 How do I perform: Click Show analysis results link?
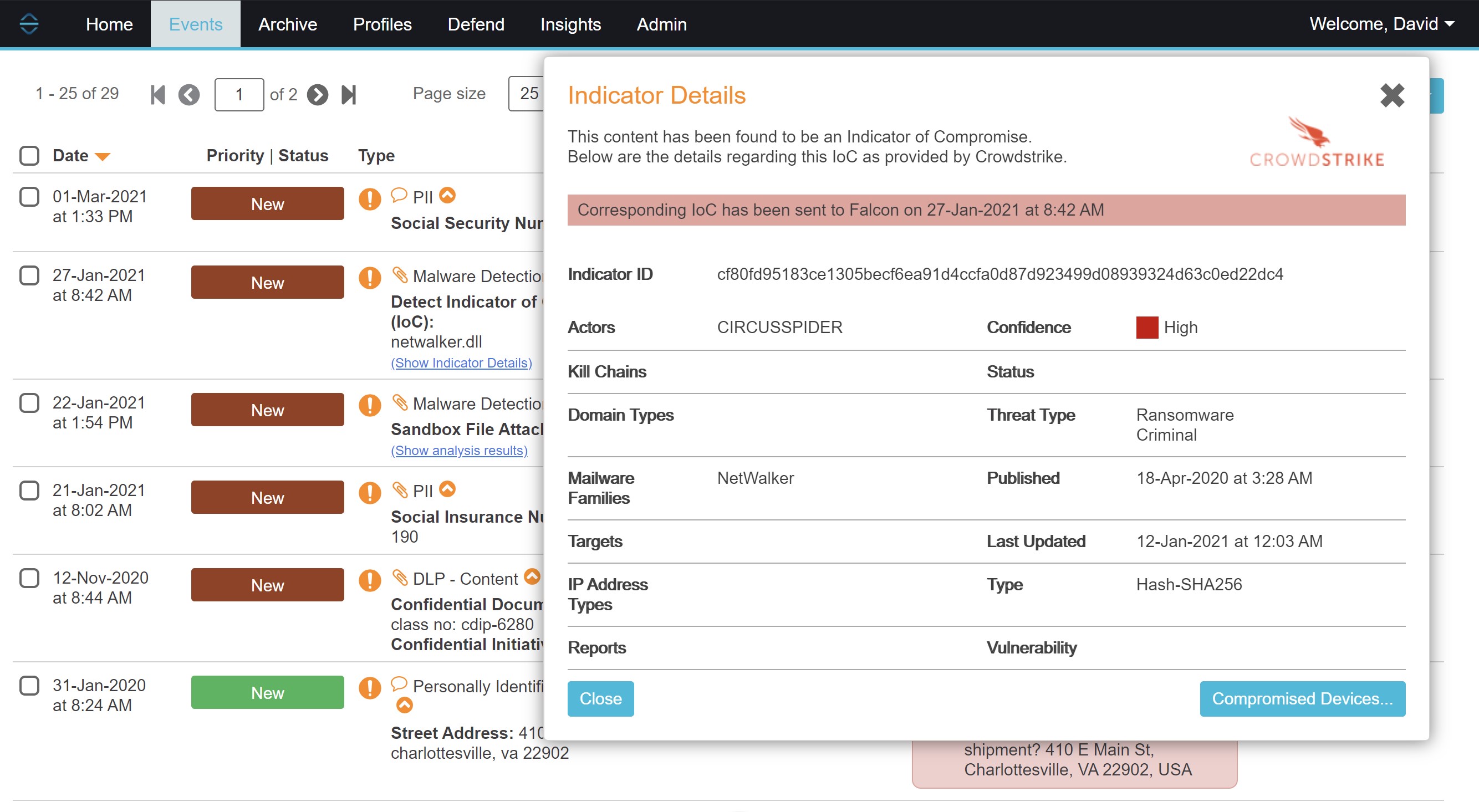[459, 449]
